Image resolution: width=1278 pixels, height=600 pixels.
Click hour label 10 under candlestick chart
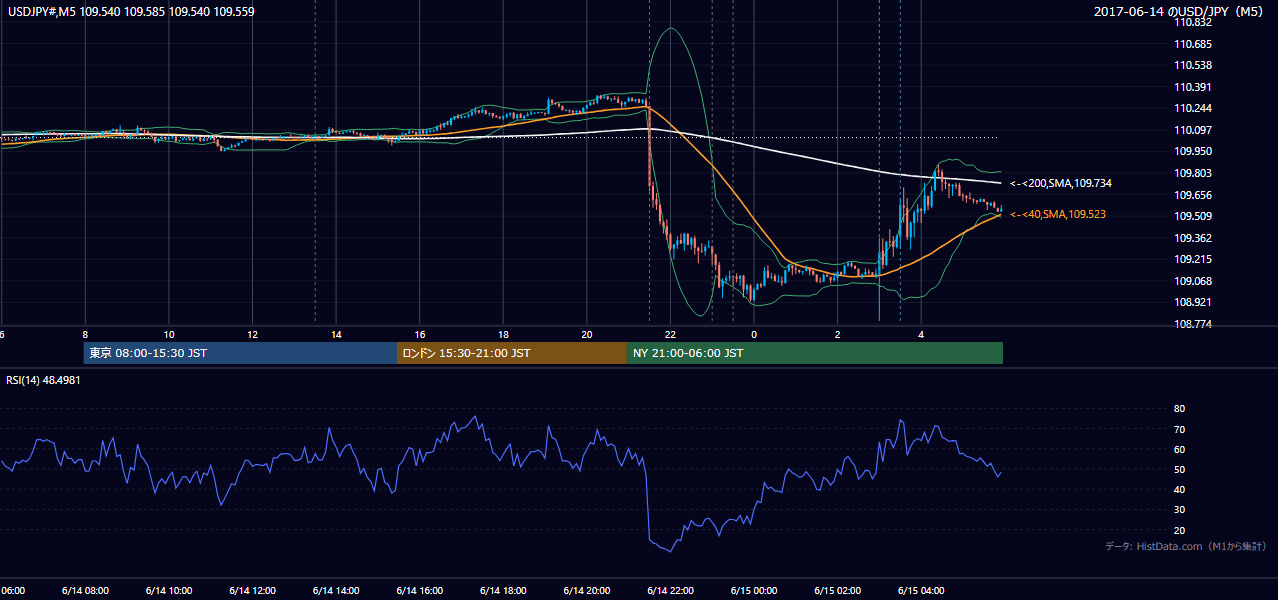(169, 334)
